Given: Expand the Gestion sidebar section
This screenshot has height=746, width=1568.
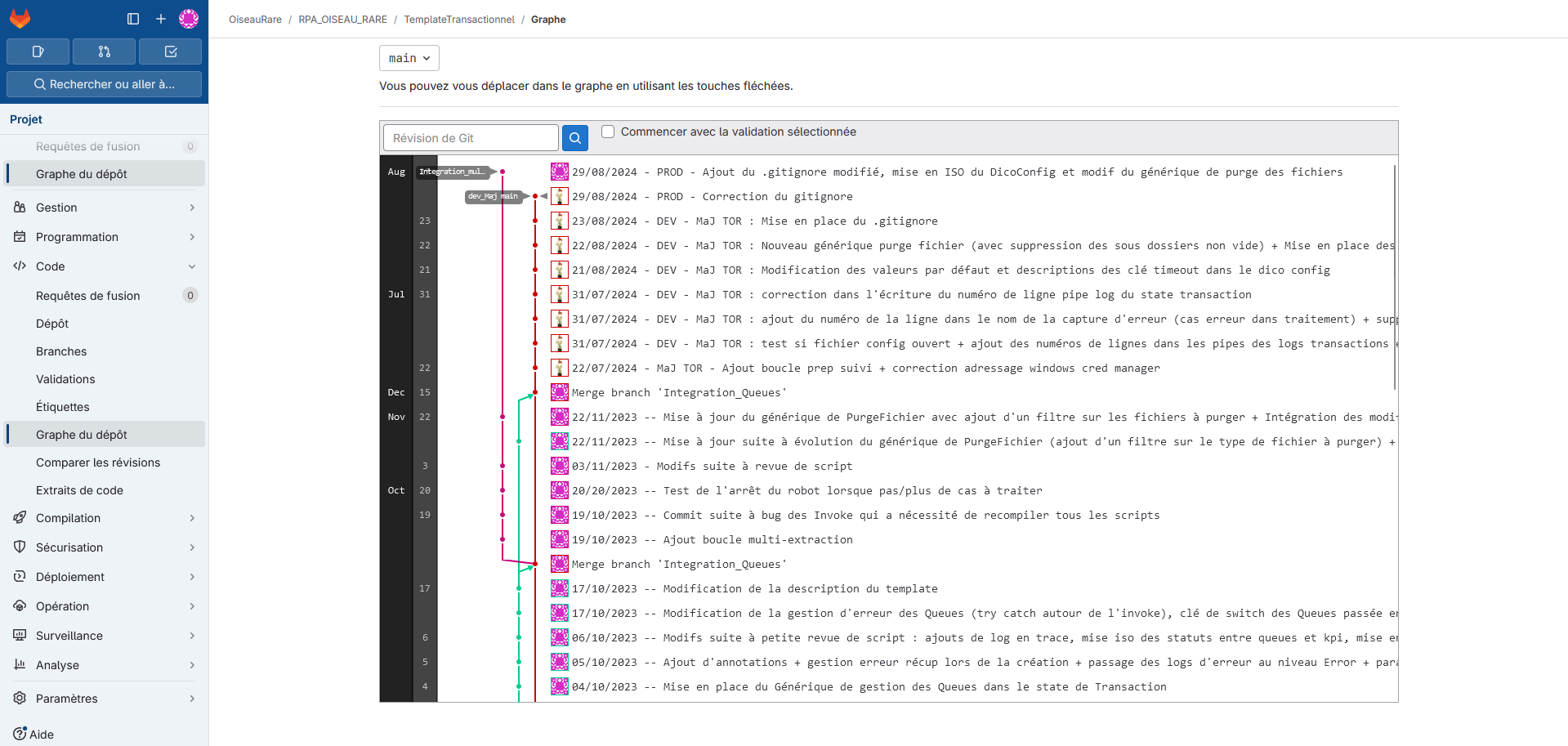Looking at the screenshot, I should tap(104, 208).
